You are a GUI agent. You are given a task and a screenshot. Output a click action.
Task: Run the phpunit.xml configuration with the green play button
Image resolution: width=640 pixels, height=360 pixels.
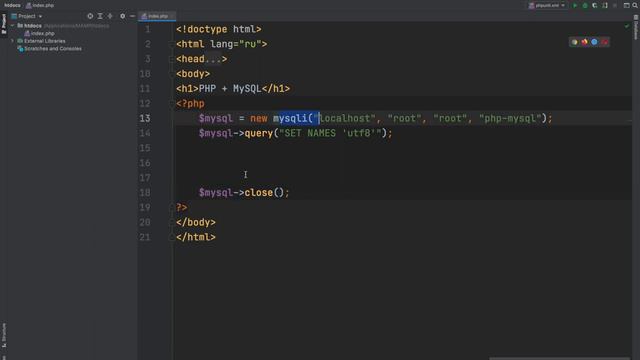tap(575, 5)
